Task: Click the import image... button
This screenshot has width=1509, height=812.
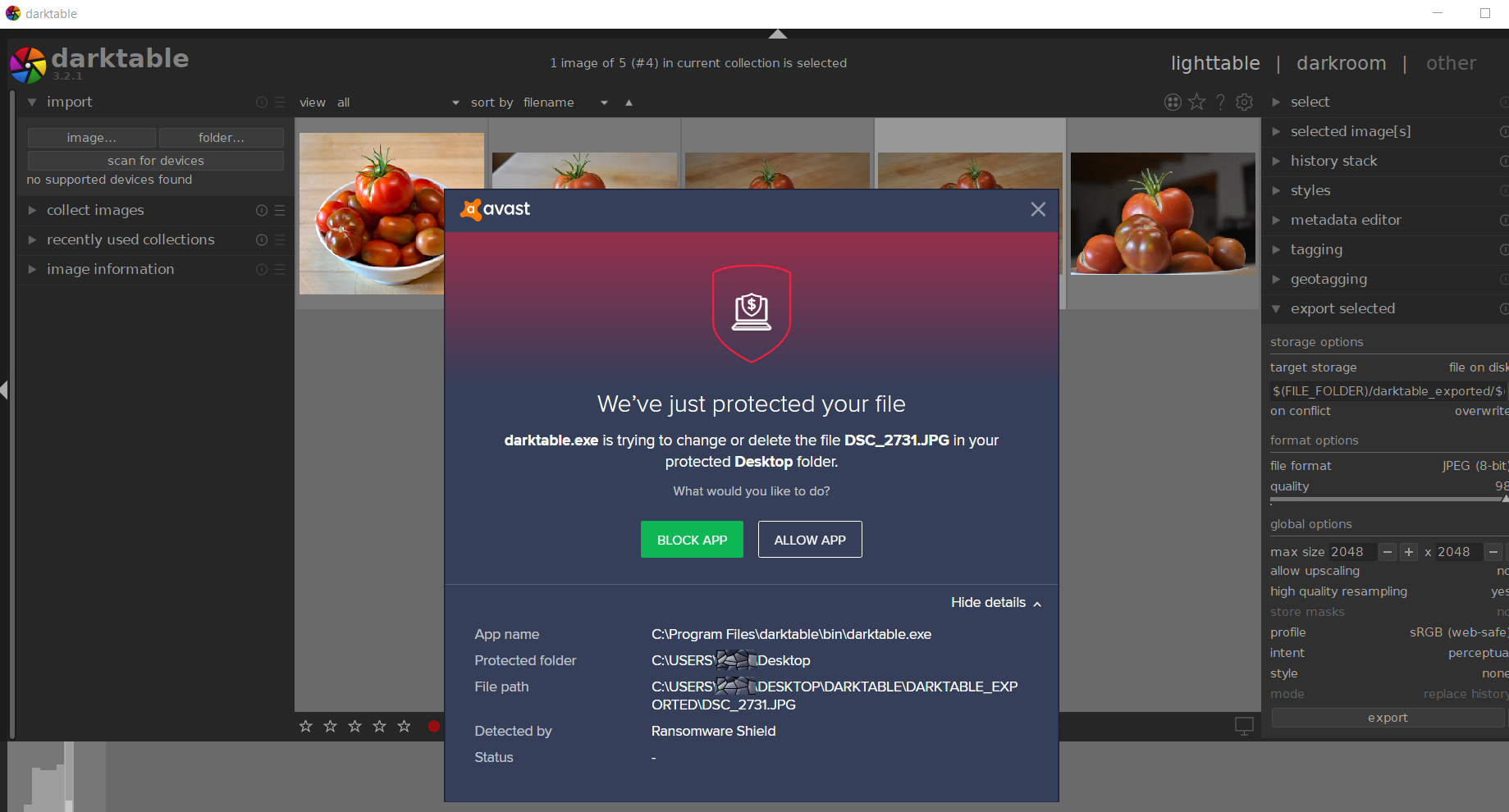Action: [x=92, y=138]
